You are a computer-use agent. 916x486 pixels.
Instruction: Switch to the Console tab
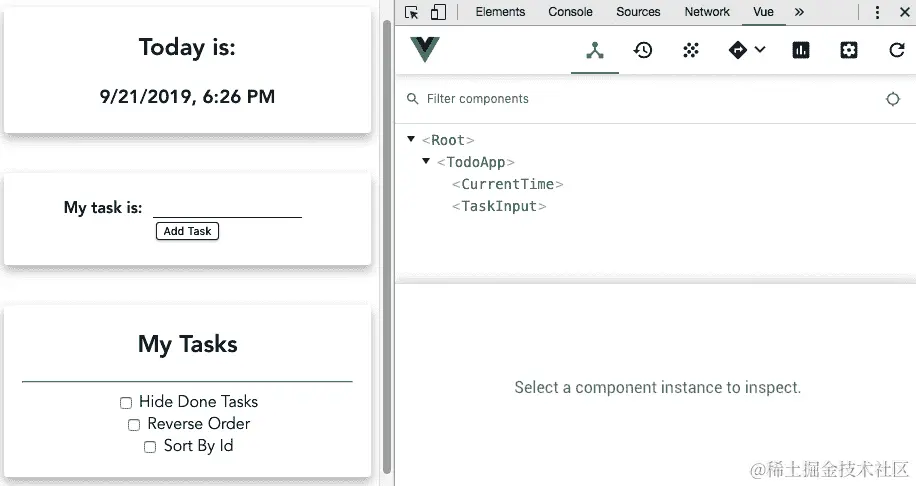570,12
